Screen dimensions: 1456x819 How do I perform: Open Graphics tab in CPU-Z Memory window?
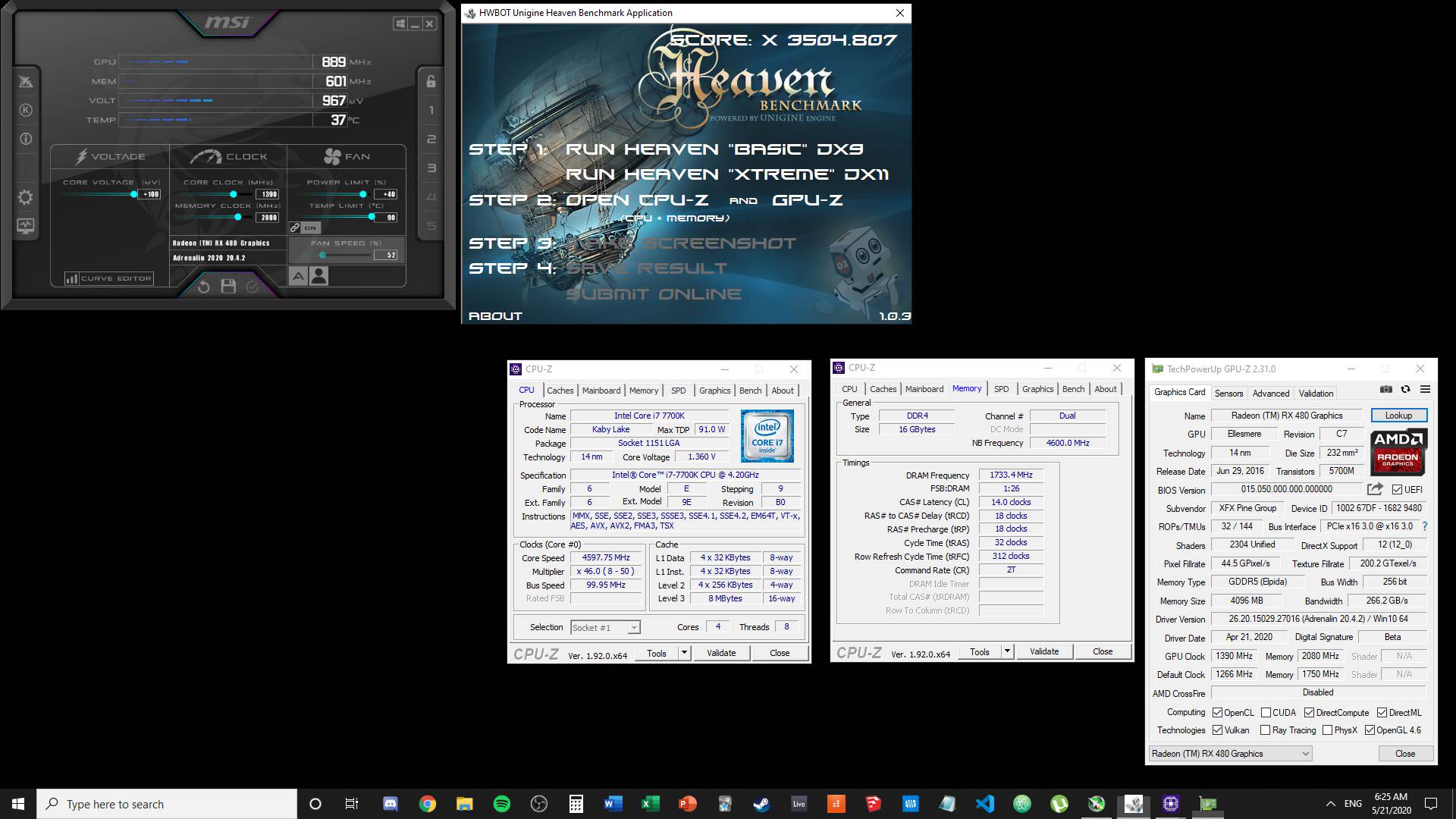coord(1037,389)
